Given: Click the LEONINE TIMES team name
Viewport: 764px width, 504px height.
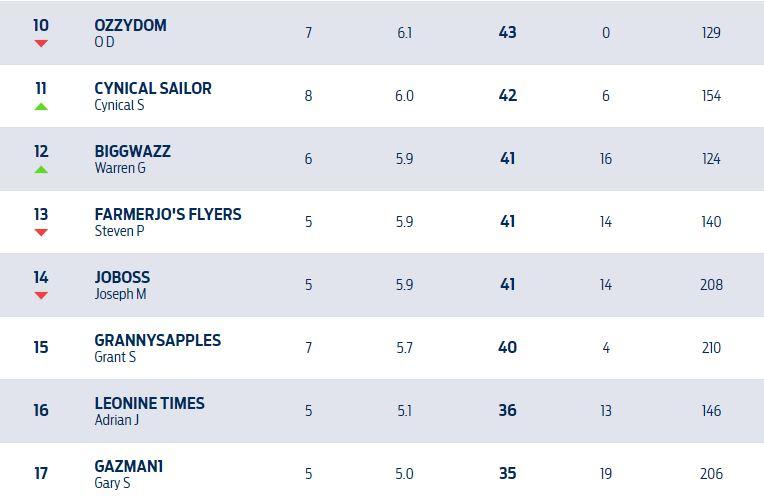Looking at the screenshot, I should click(x=149, y=403).
